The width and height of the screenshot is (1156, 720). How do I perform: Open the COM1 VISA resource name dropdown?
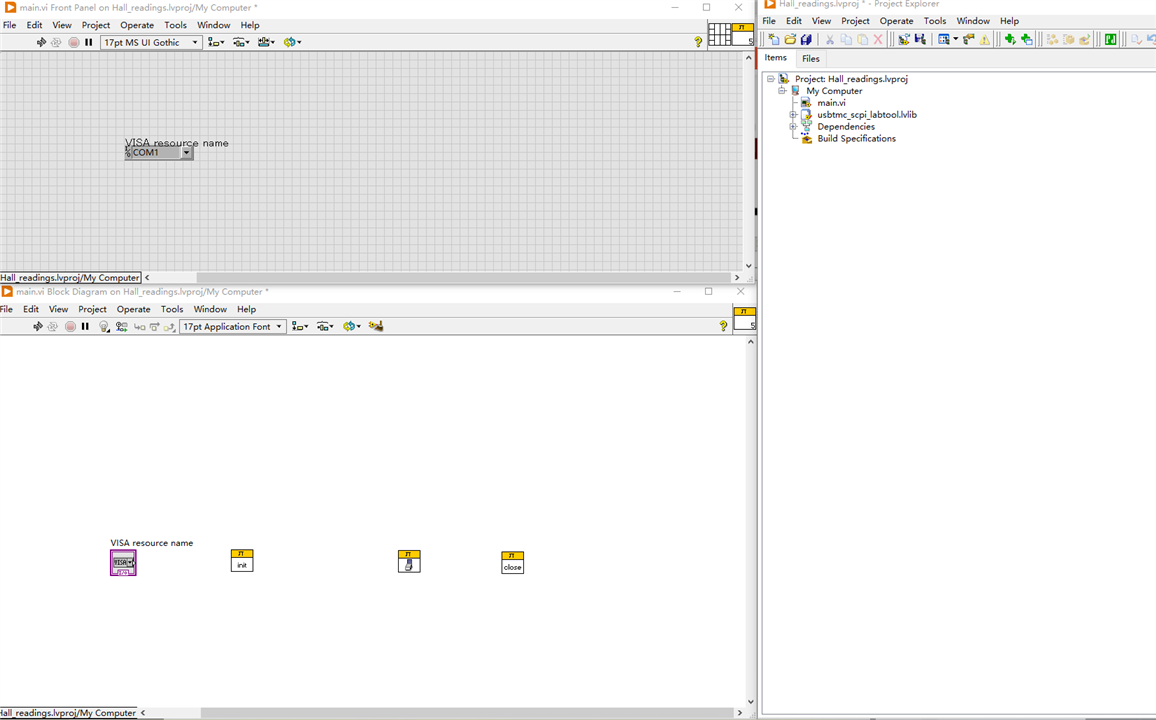(x=187, y=153)
